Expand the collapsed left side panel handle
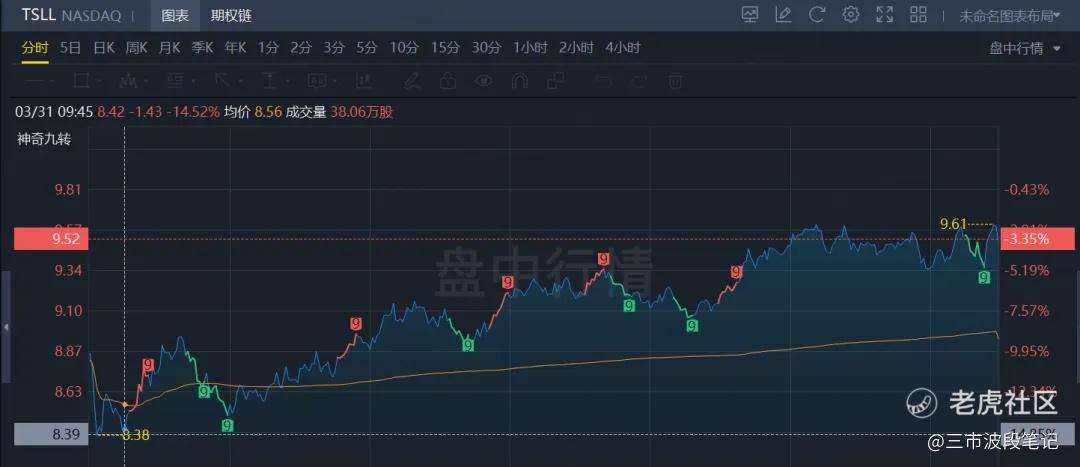Screen dimensions: 1080x467 (6, 327)
